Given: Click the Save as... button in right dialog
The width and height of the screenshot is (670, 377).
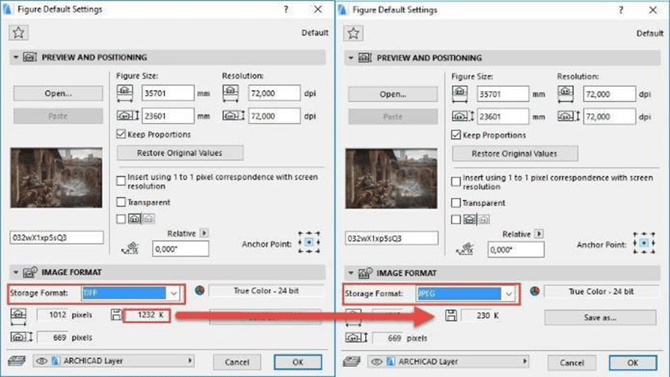Looking at the screenshot, I should point(600,318).
